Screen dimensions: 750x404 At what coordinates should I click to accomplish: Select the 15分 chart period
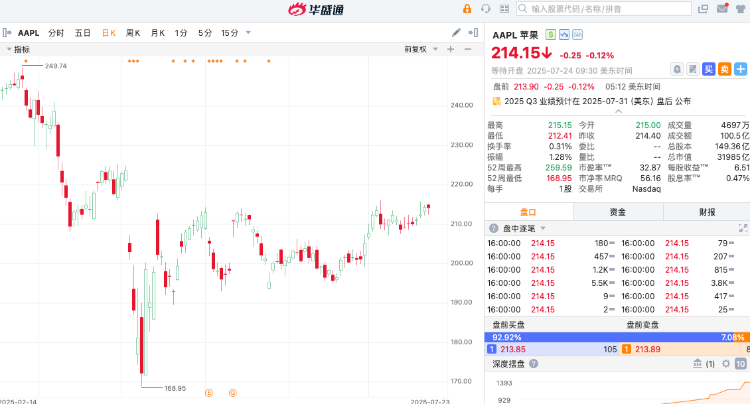(230, 33)
